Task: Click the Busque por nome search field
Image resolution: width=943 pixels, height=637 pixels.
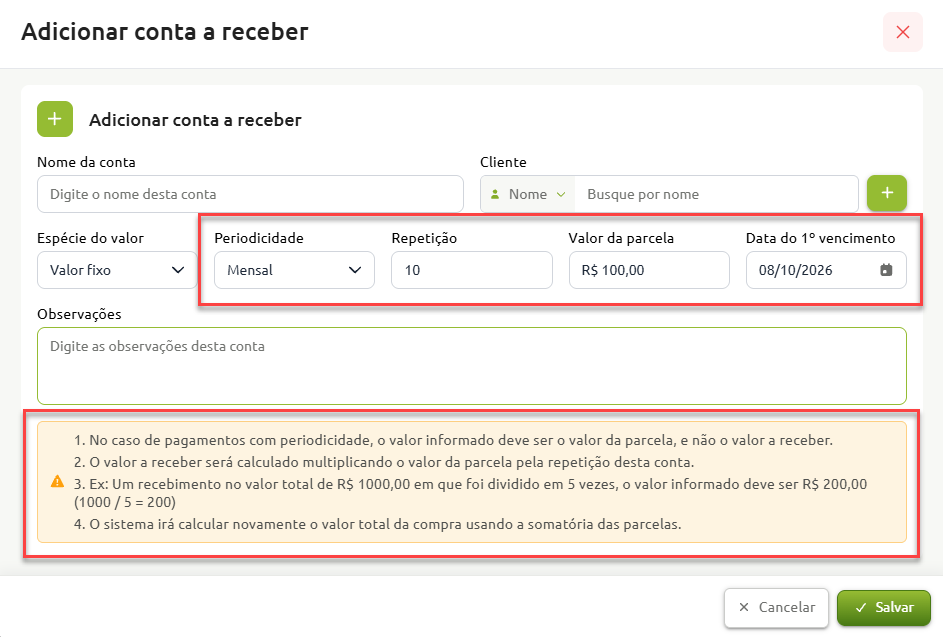Action: 716,194
